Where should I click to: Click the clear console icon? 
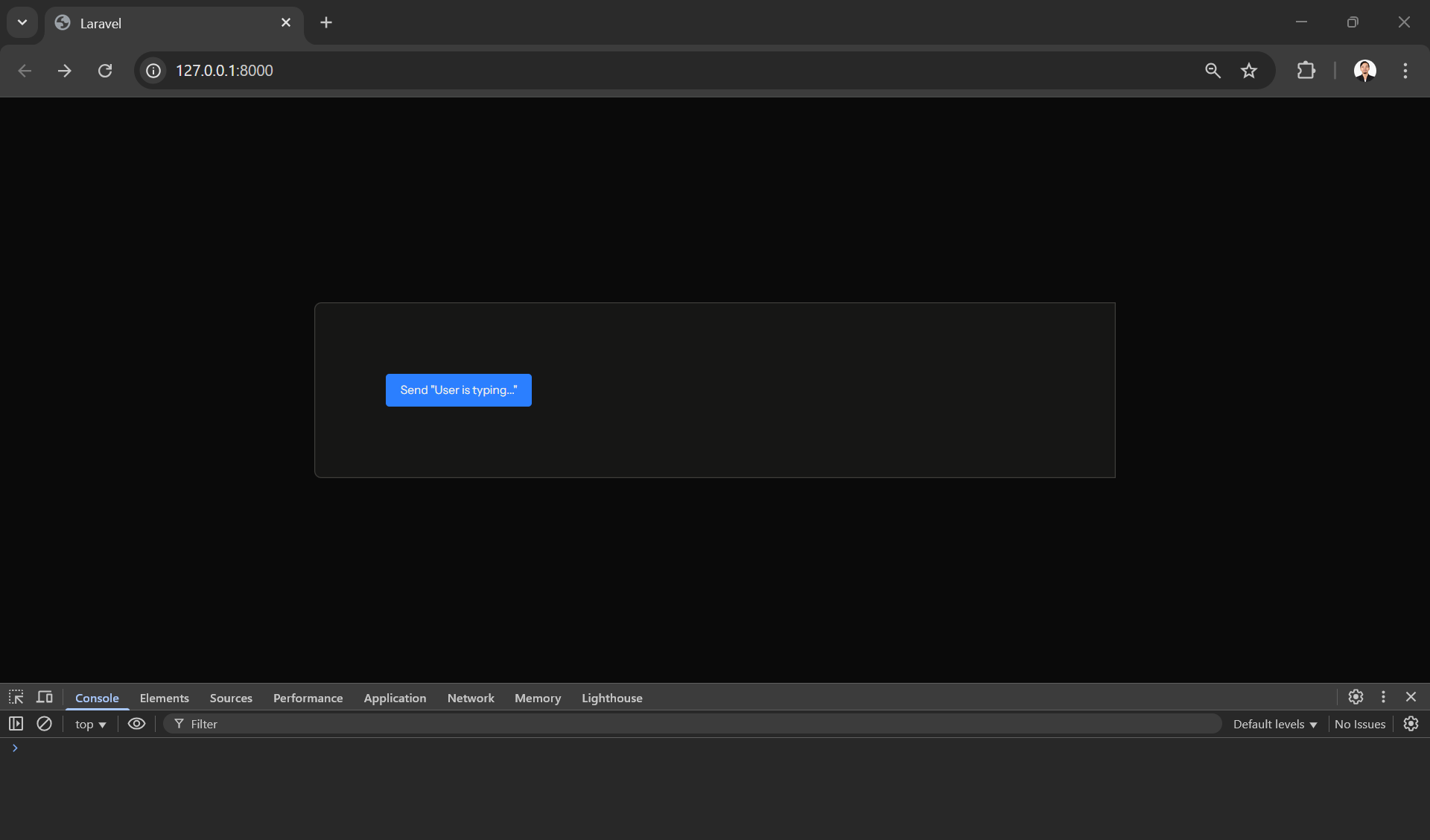(x=44, y=724)
